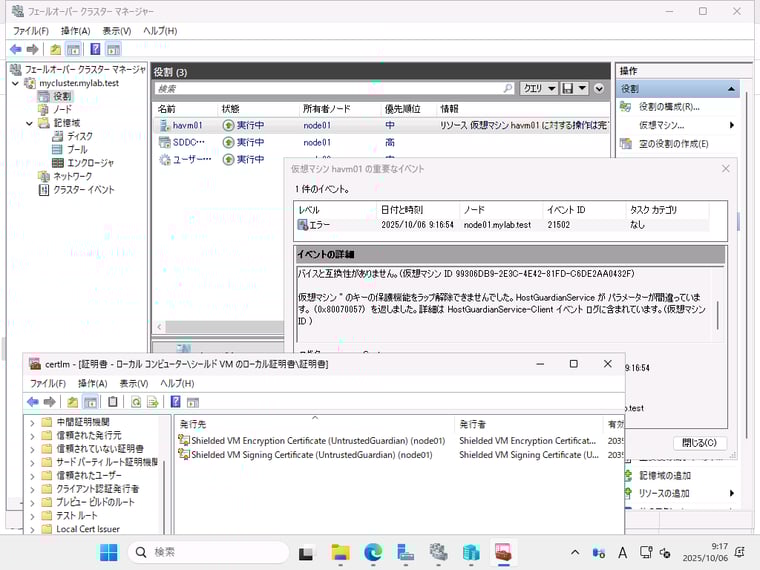Open the クエリ dropdown
760x570 pixels.
539,89
